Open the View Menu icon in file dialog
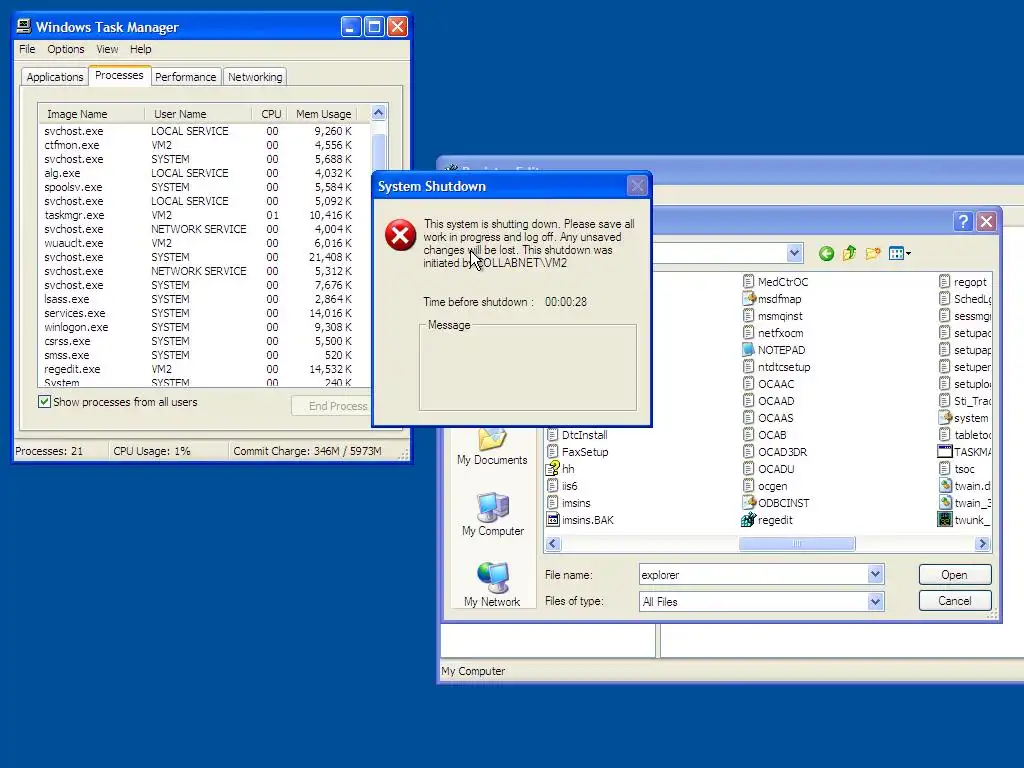 coord(899,253)
